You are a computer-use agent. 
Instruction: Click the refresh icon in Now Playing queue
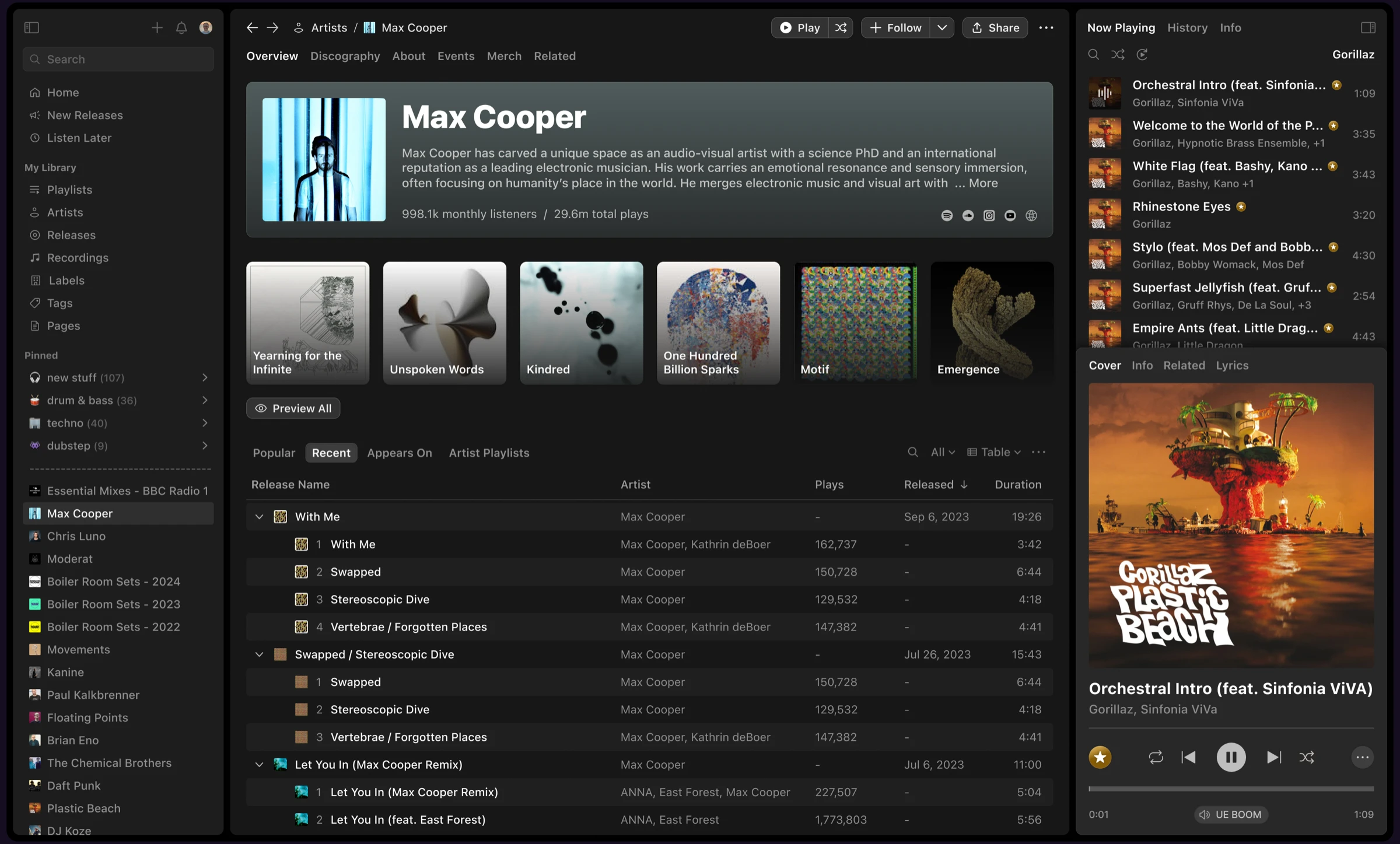click(1142, 54)
